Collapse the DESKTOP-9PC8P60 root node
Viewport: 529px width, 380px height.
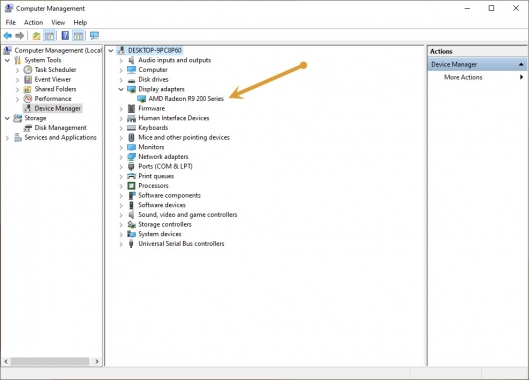pyautogui.click(x=111, y=51)
